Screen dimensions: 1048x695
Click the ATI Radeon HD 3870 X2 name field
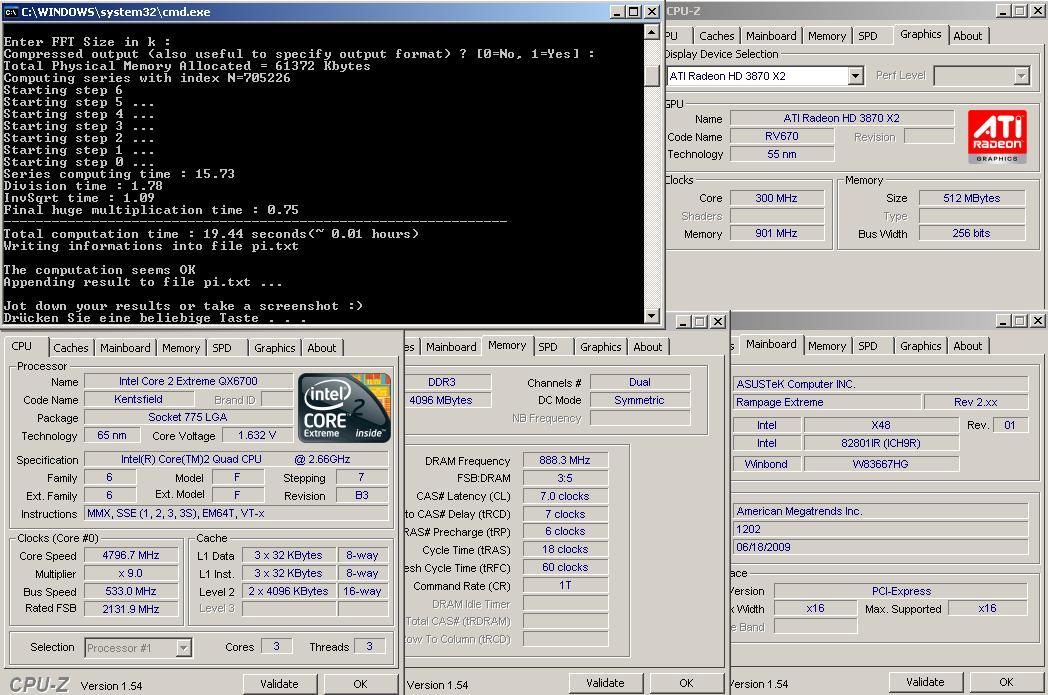841,118
